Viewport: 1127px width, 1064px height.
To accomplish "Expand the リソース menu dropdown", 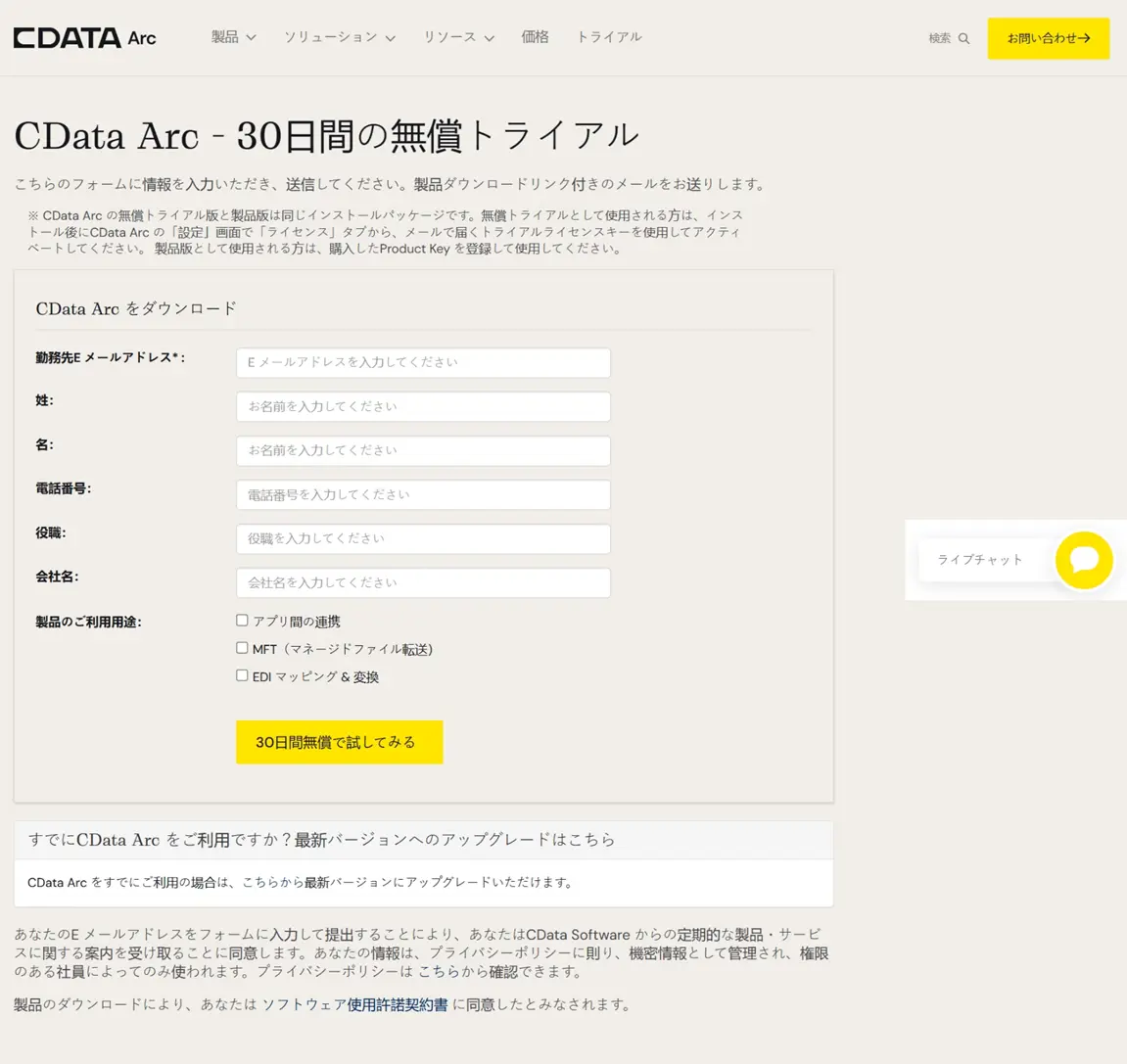I will click(x=458, y=36).
